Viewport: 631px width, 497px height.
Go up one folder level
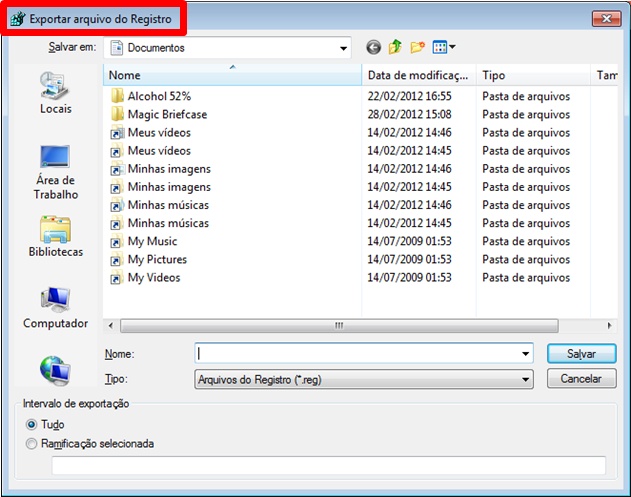395,47
